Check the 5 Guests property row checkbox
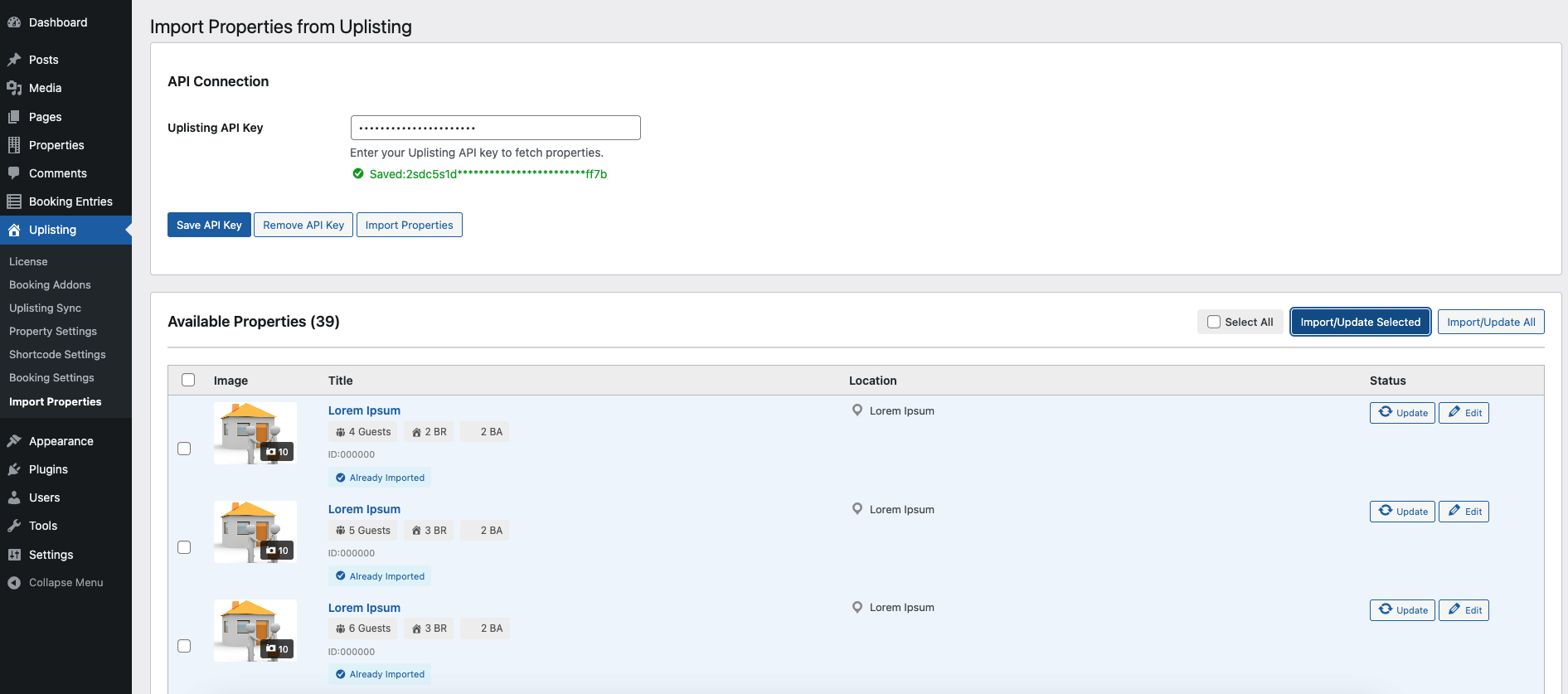The image size is (1568, 694). 184,547
